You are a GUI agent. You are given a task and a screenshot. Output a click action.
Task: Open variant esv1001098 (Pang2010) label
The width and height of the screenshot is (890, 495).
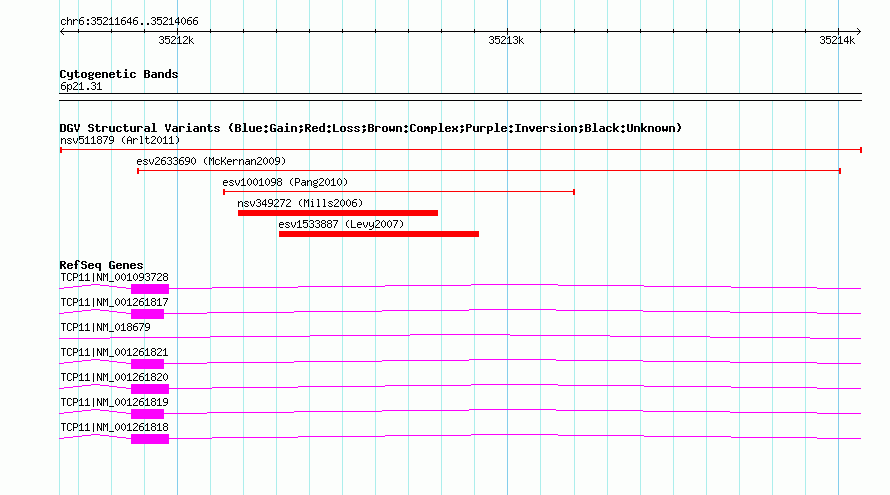click(x=285, y=182)
